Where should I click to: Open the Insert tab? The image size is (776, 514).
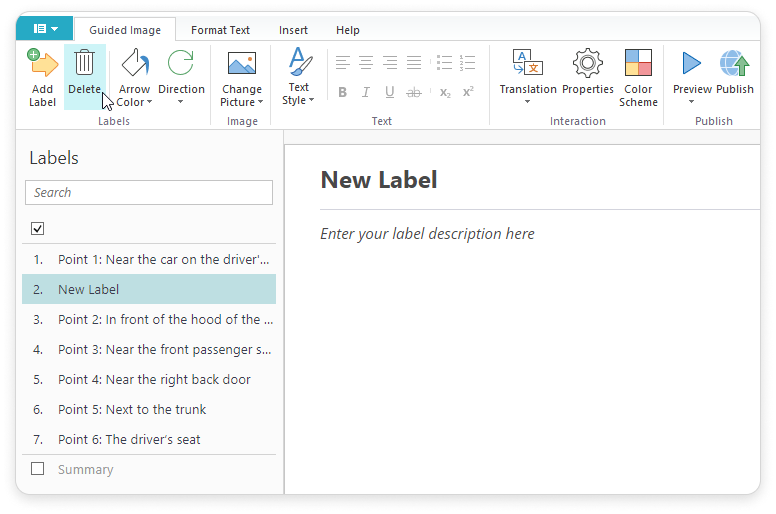coord(293,30)
